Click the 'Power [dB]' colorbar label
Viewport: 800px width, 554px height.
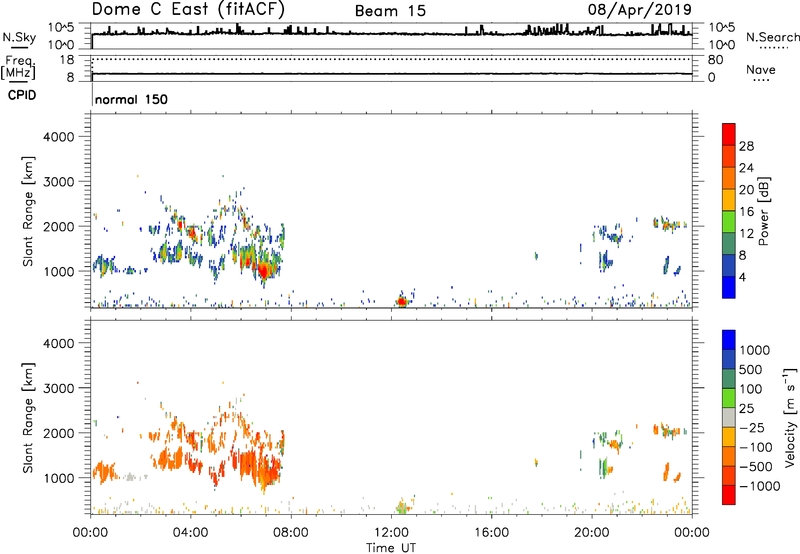point(763,211)
